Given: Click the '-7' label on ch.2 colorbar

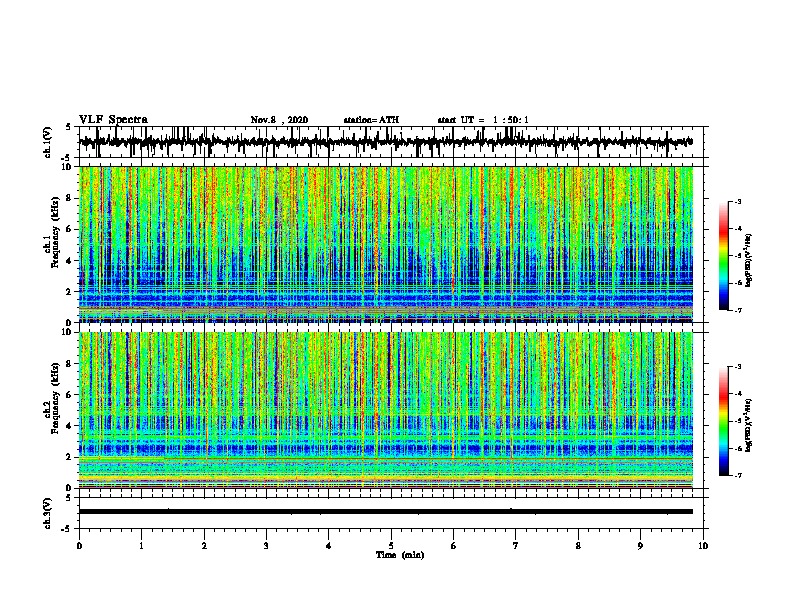Looking at the screenshot, I should tap(737, 475).
